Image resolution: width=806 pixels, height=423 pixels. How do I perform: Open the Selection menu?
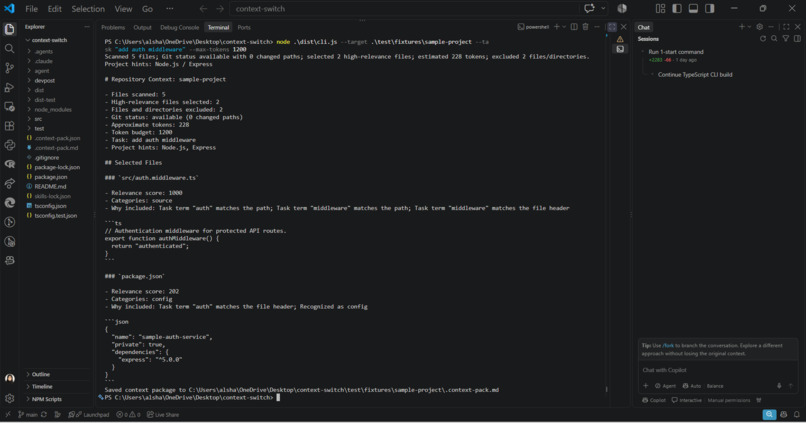point(88,9)
